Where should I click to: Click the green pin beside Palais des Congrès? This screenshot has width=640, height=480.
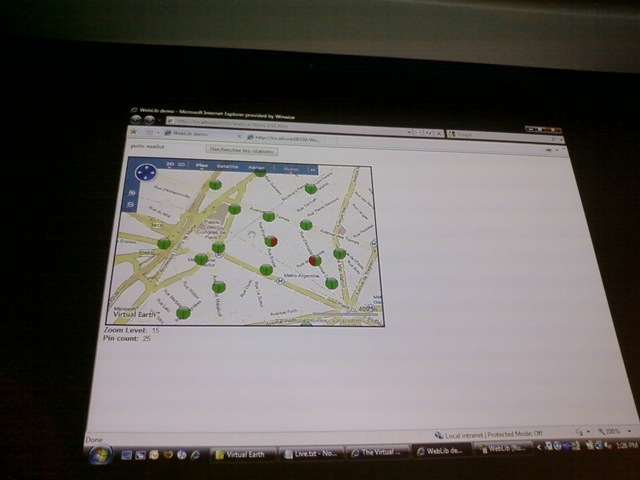click(x=234, y=209)
